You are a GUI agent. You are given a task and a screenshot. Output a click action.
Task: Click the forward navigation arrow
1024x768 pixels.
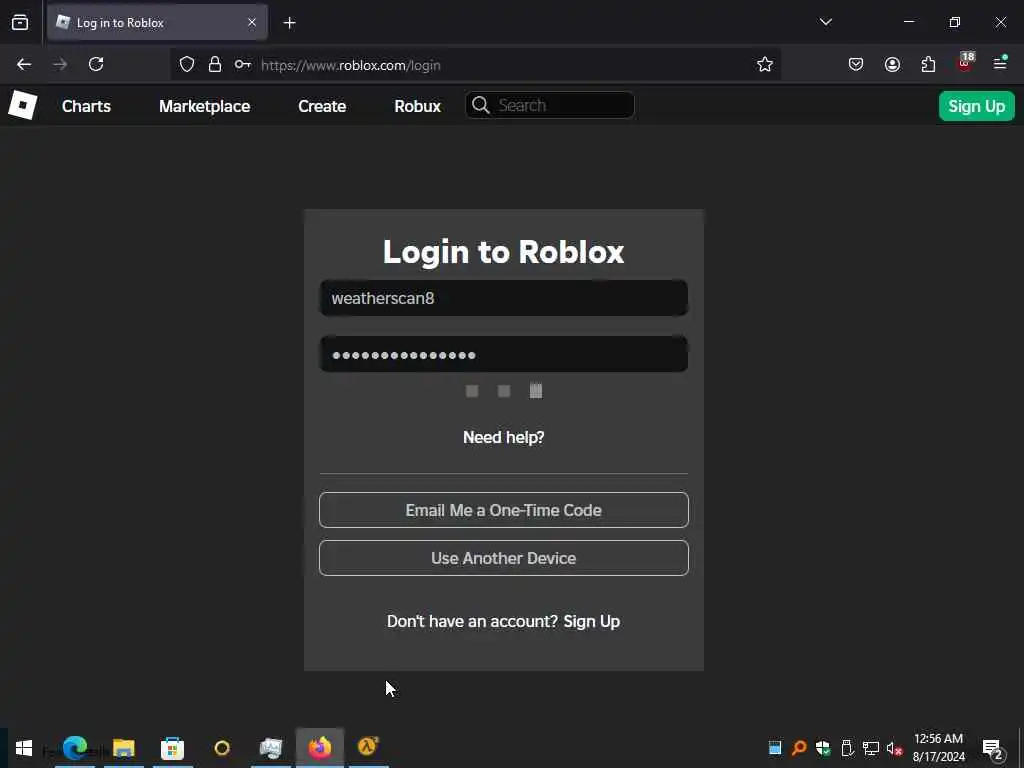pos(60,64)
